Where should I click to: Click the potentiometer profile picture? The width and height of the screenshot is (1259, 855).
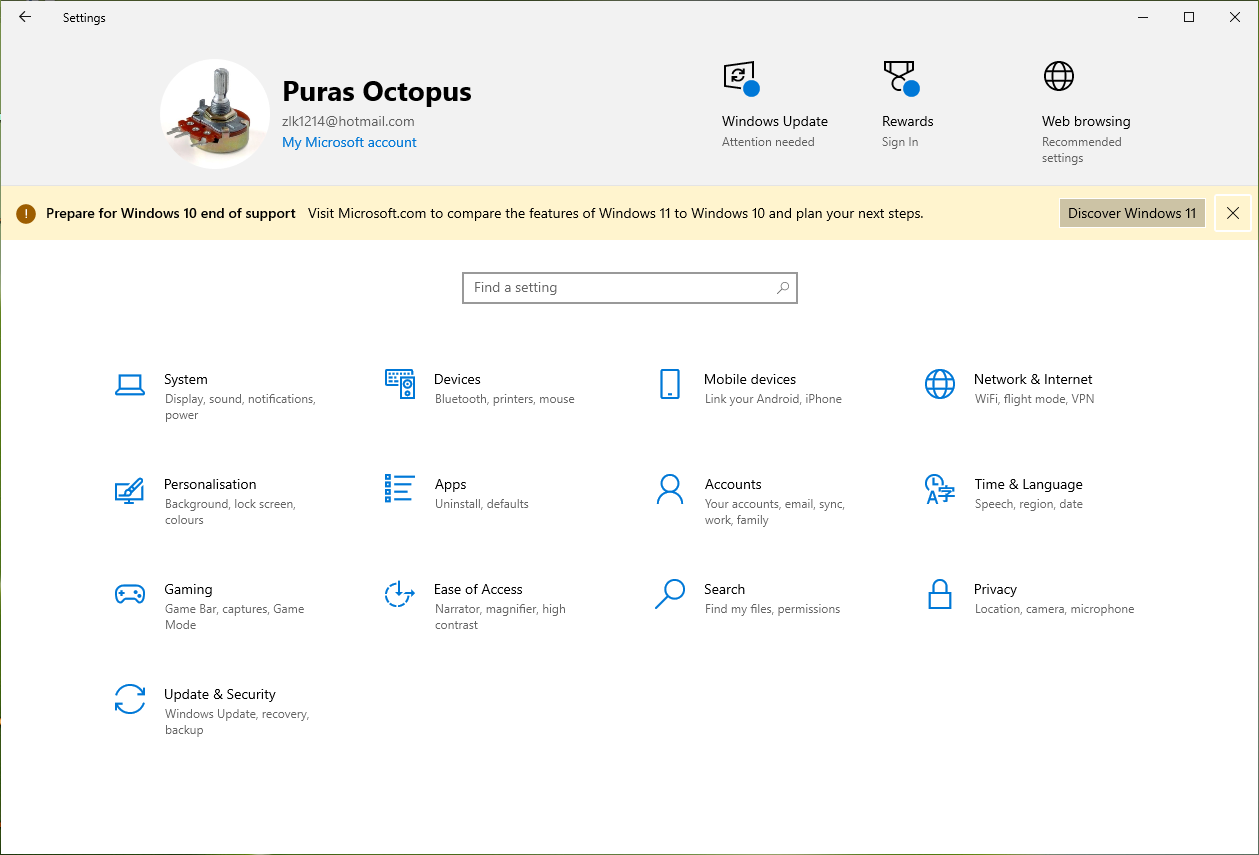(215, 114)
